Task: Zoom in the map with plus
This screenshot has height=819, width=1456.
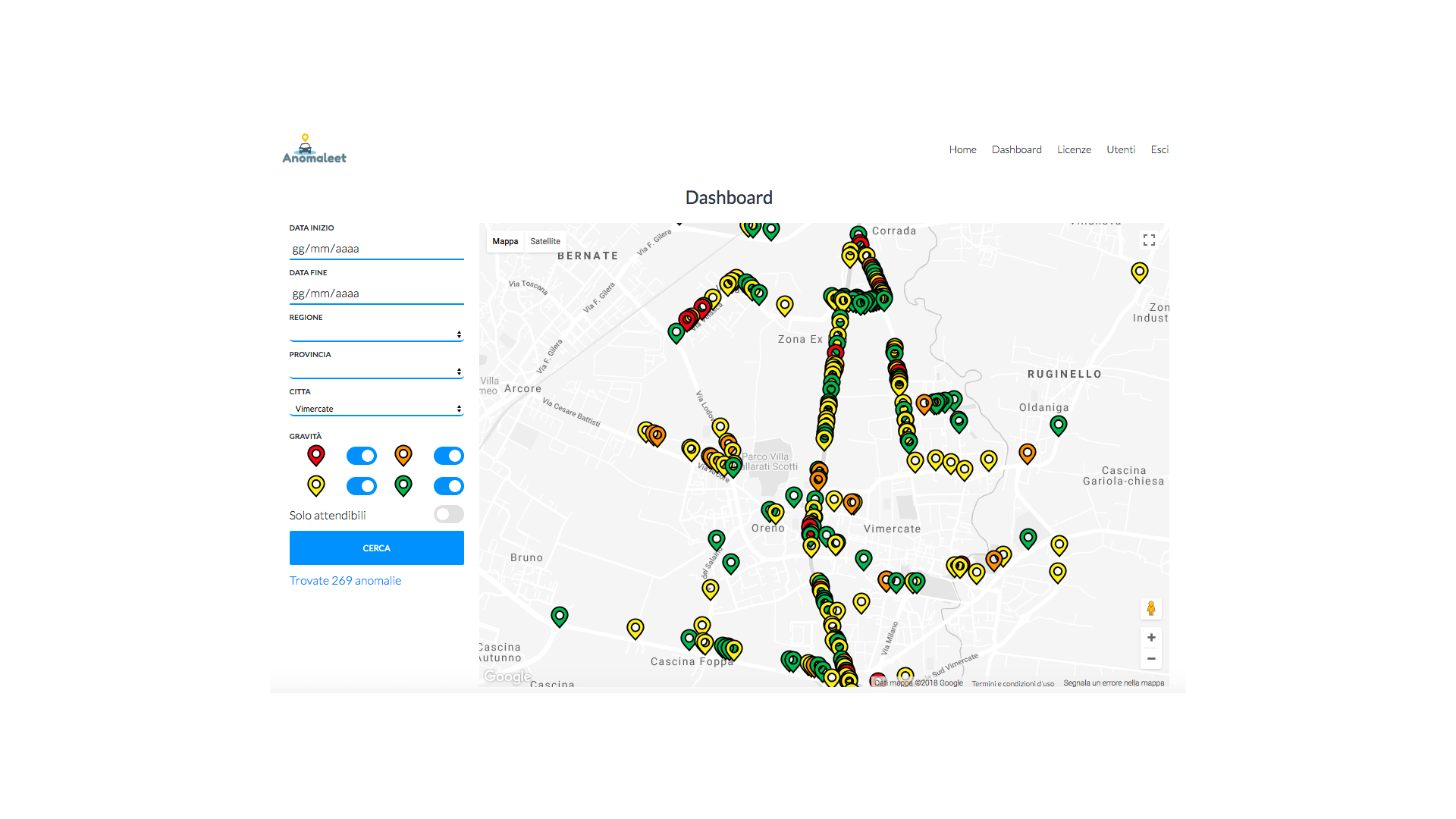Action: pyautogui.click(x=1150, y=638)
